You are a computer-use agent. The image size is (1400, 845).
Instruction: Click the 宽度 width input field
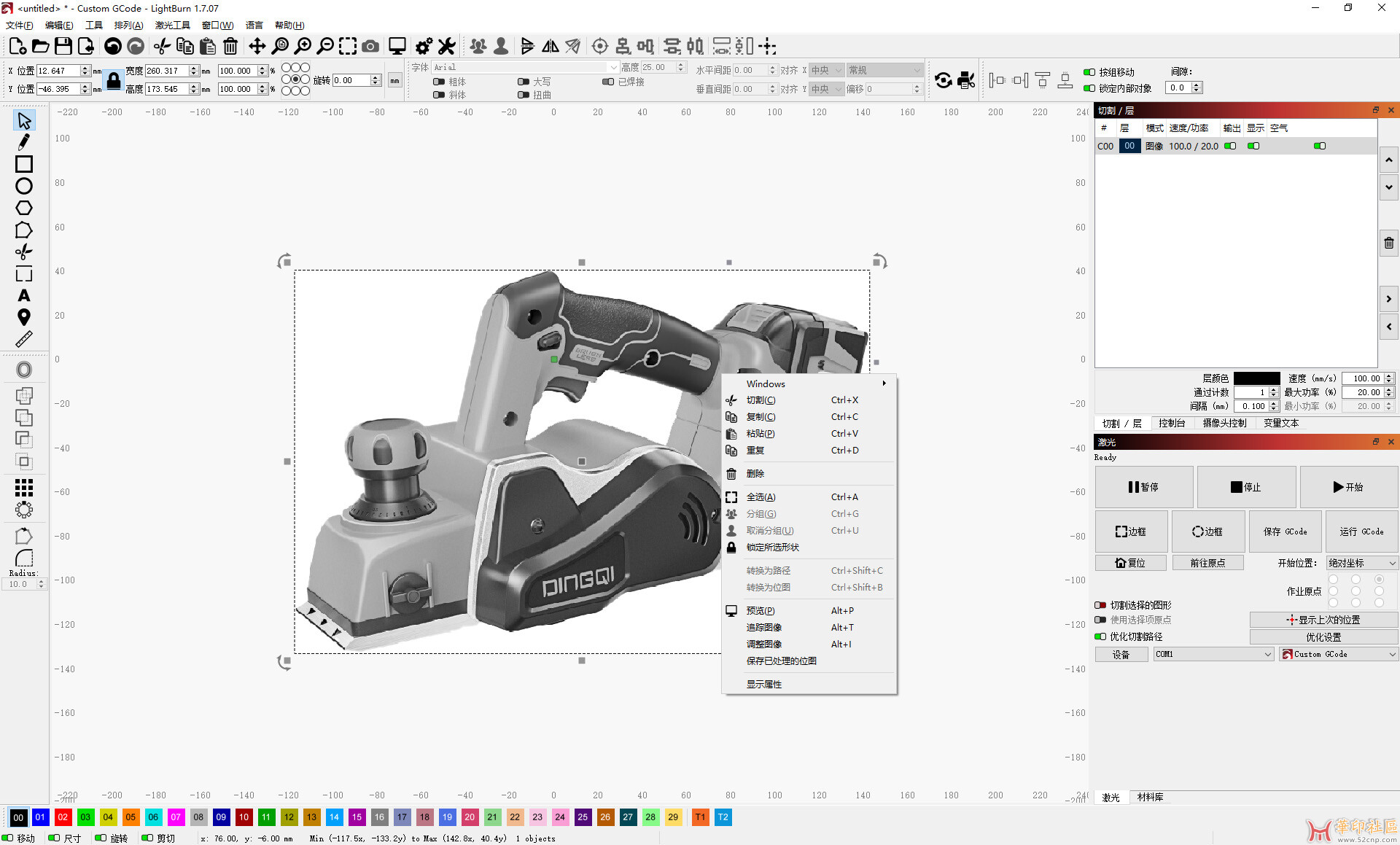(166, 71)
